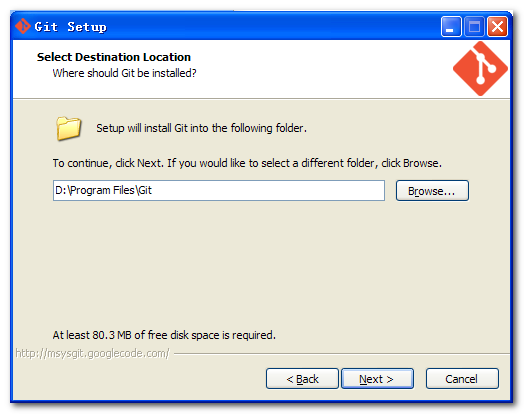Click the blank white header banner area
The width and height of the screenshot is (524, 414).
coord(321,69)
